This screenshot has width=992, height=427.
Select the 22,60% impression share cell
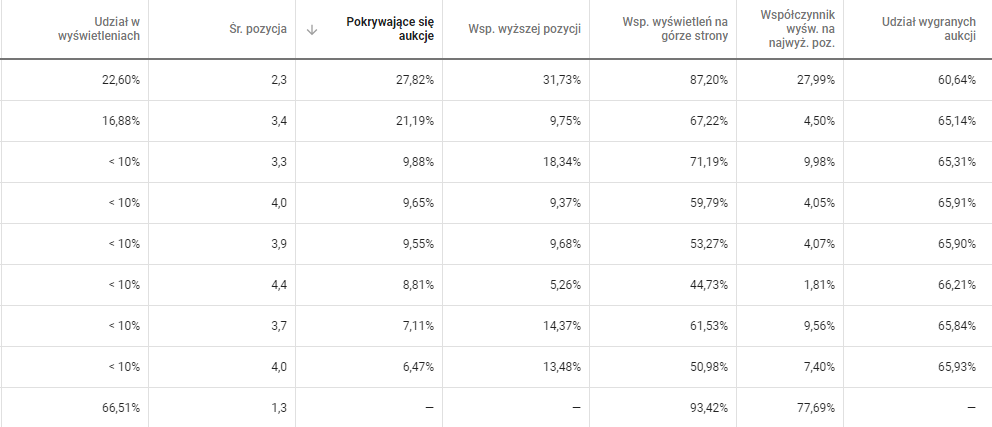pos(120,80)
